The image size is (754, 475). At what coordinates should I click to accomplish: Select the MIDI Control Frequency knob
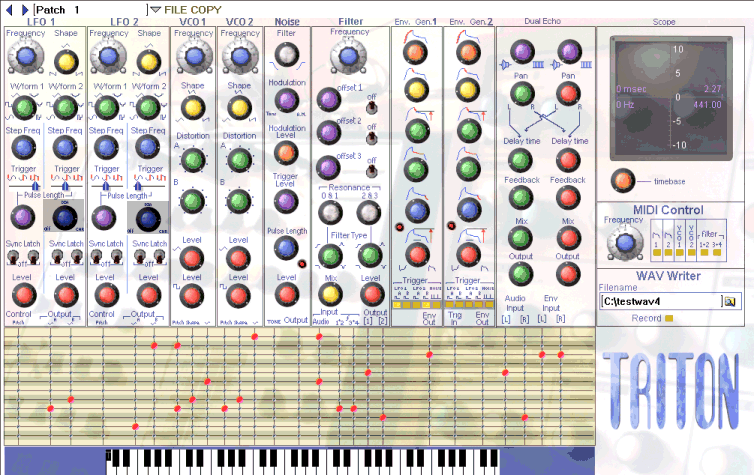click(625, 242)
